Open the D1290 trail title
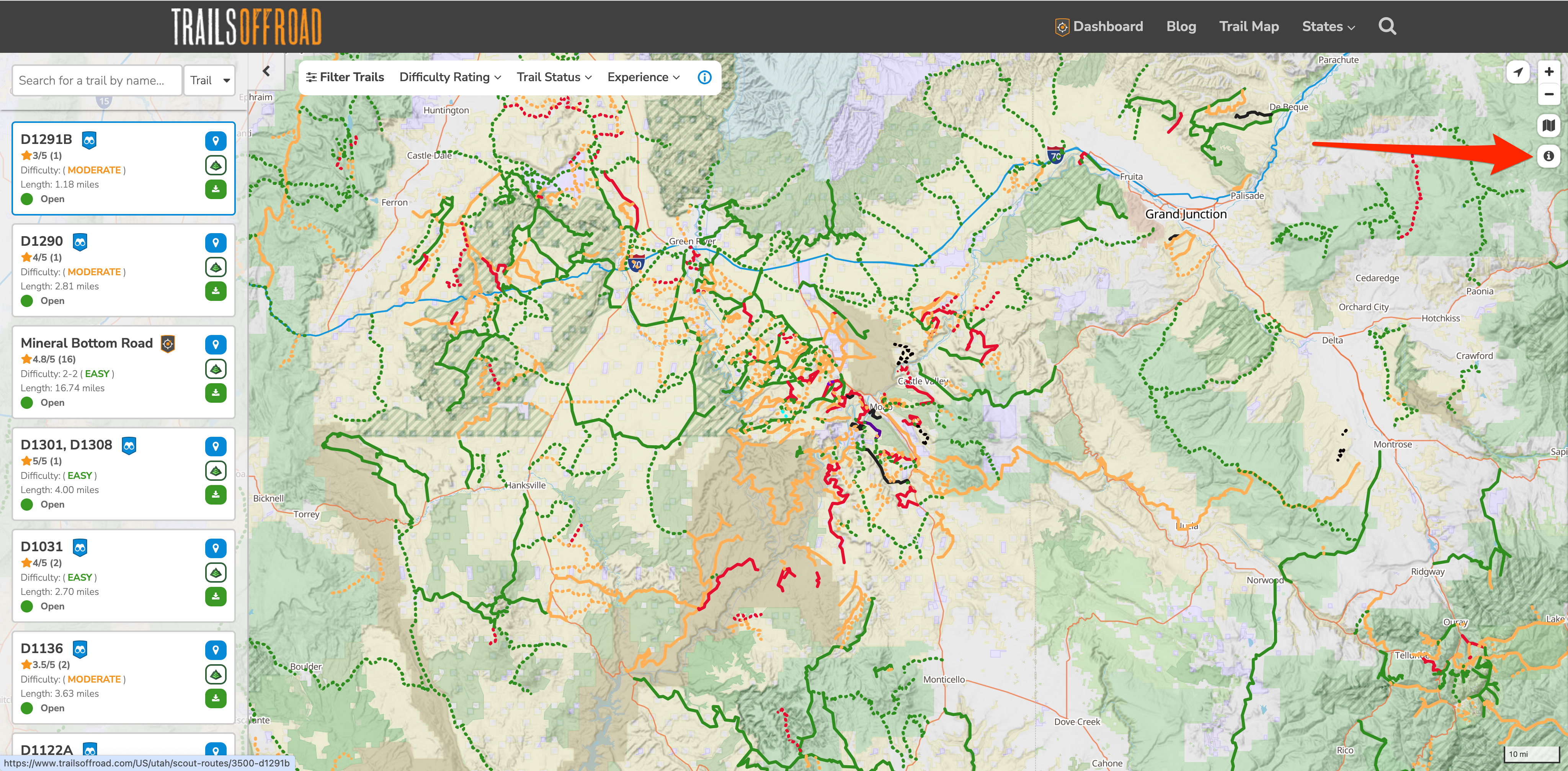The image size is (1568, 771). coord(42,241)
